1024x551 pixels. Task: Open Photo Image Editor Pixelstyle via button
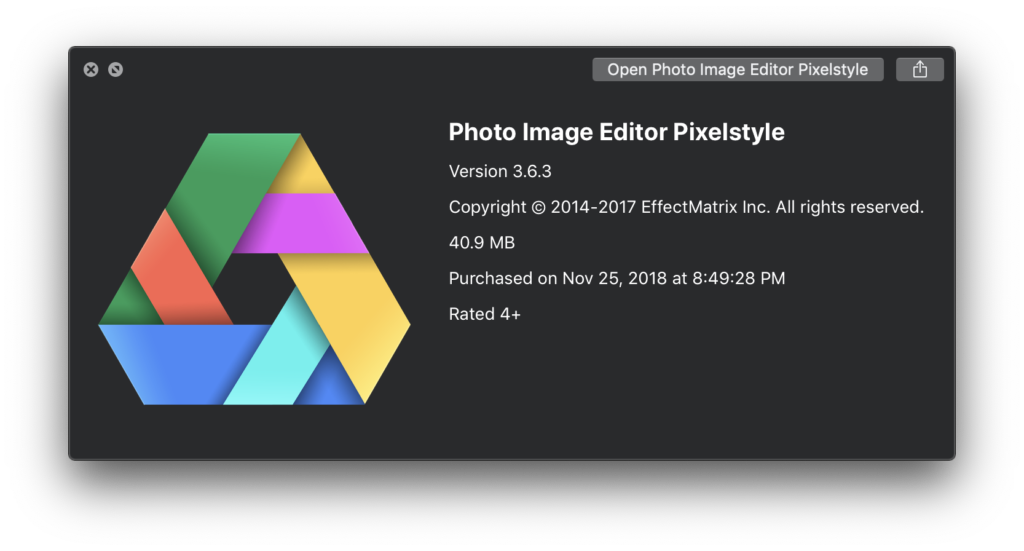[737, 70]
